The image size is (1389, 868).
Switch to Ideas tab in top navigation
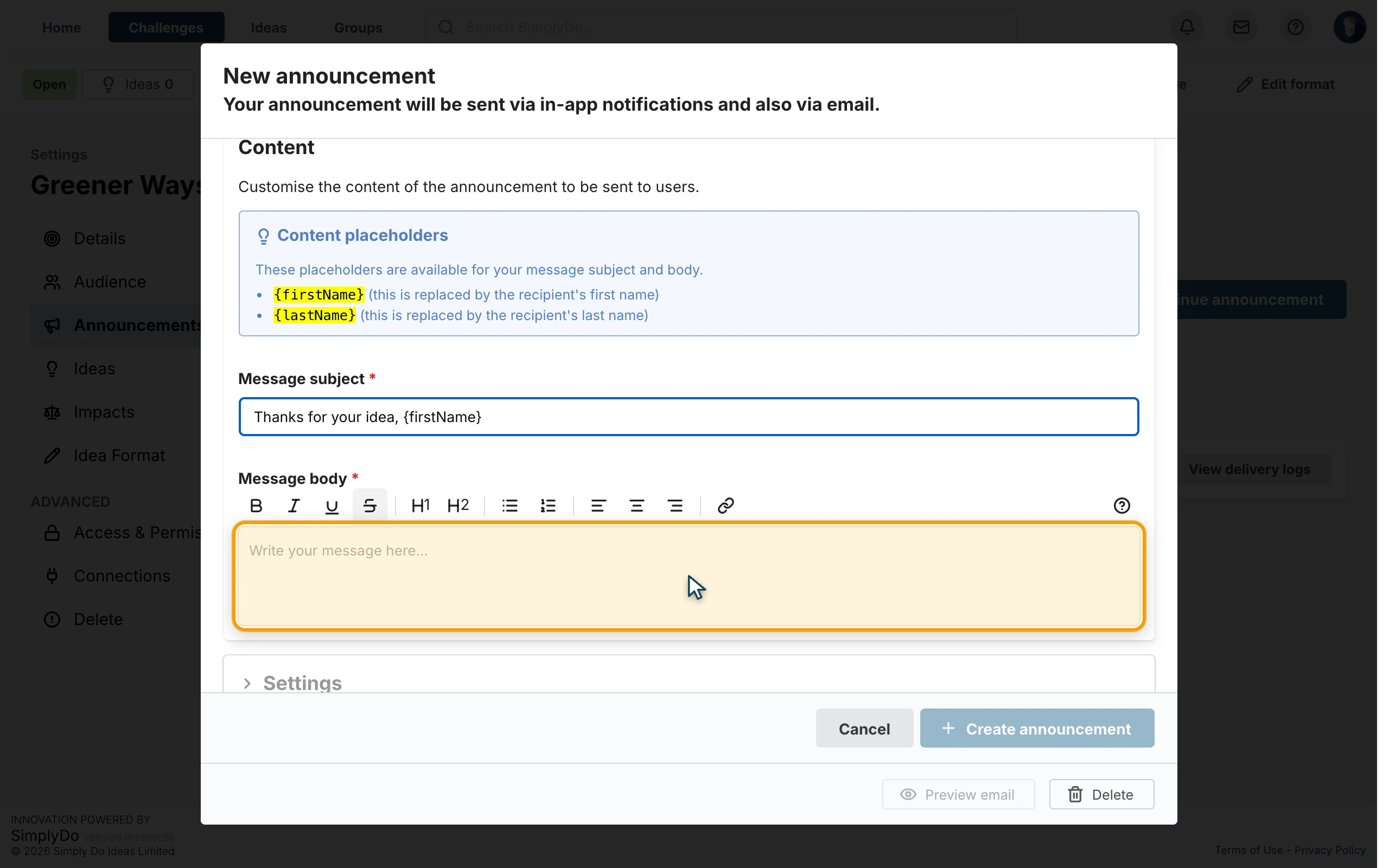[x=269, y=28]
